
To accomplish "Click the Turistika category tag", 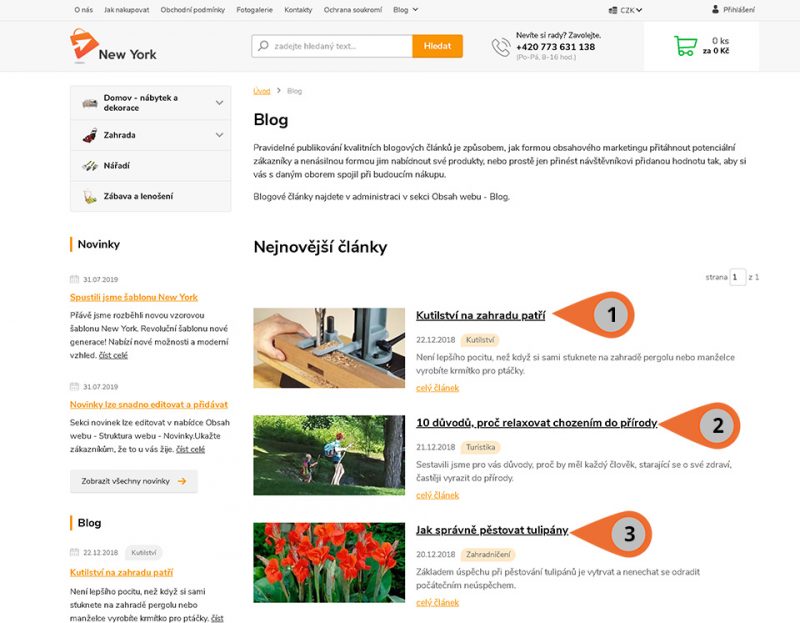I will pyautogui.click(x=481, y=447).
